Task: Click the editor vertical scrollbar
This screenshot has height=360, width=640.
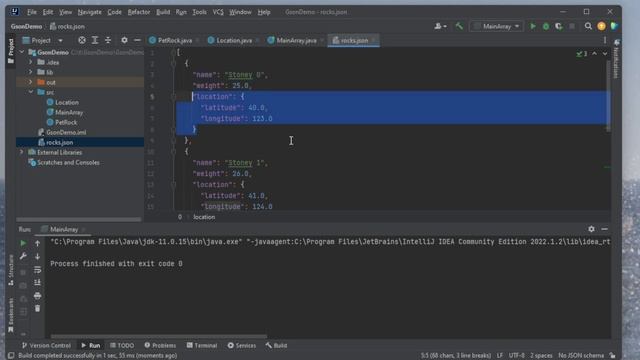Action: (608, 96)
